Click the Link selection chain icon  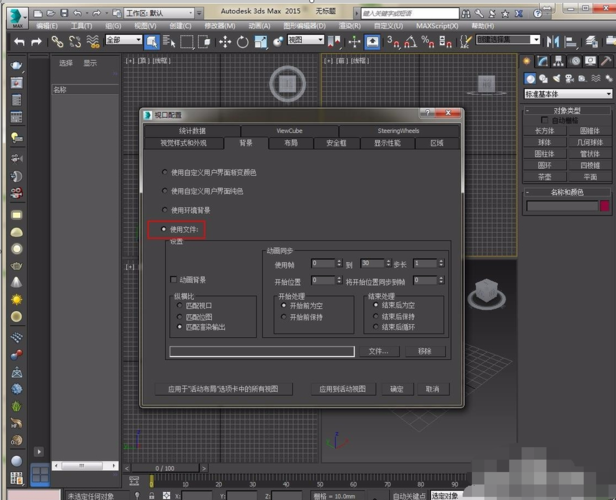coord(57,41)
